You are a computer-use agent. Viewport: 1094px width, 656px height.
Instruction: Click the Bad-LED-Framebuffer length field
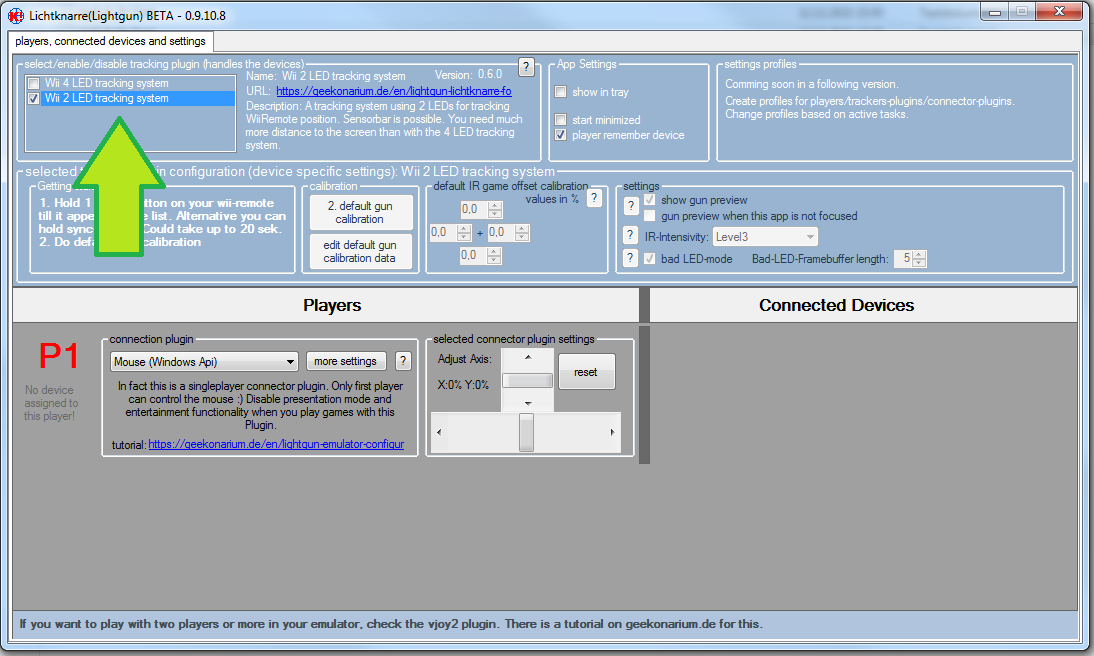904,259
